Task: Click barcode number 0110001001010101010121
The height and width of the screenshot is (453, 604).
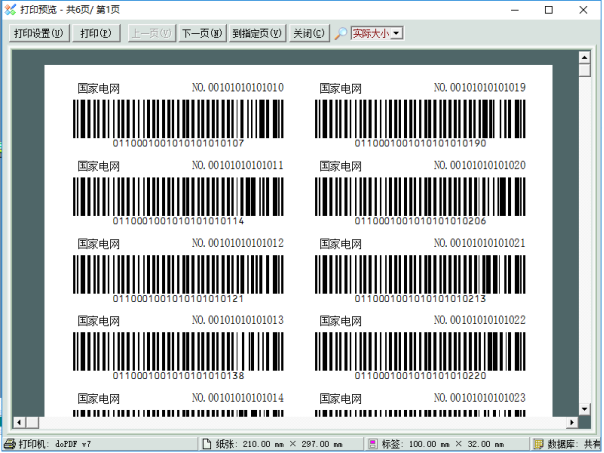Action: point(178,299)
